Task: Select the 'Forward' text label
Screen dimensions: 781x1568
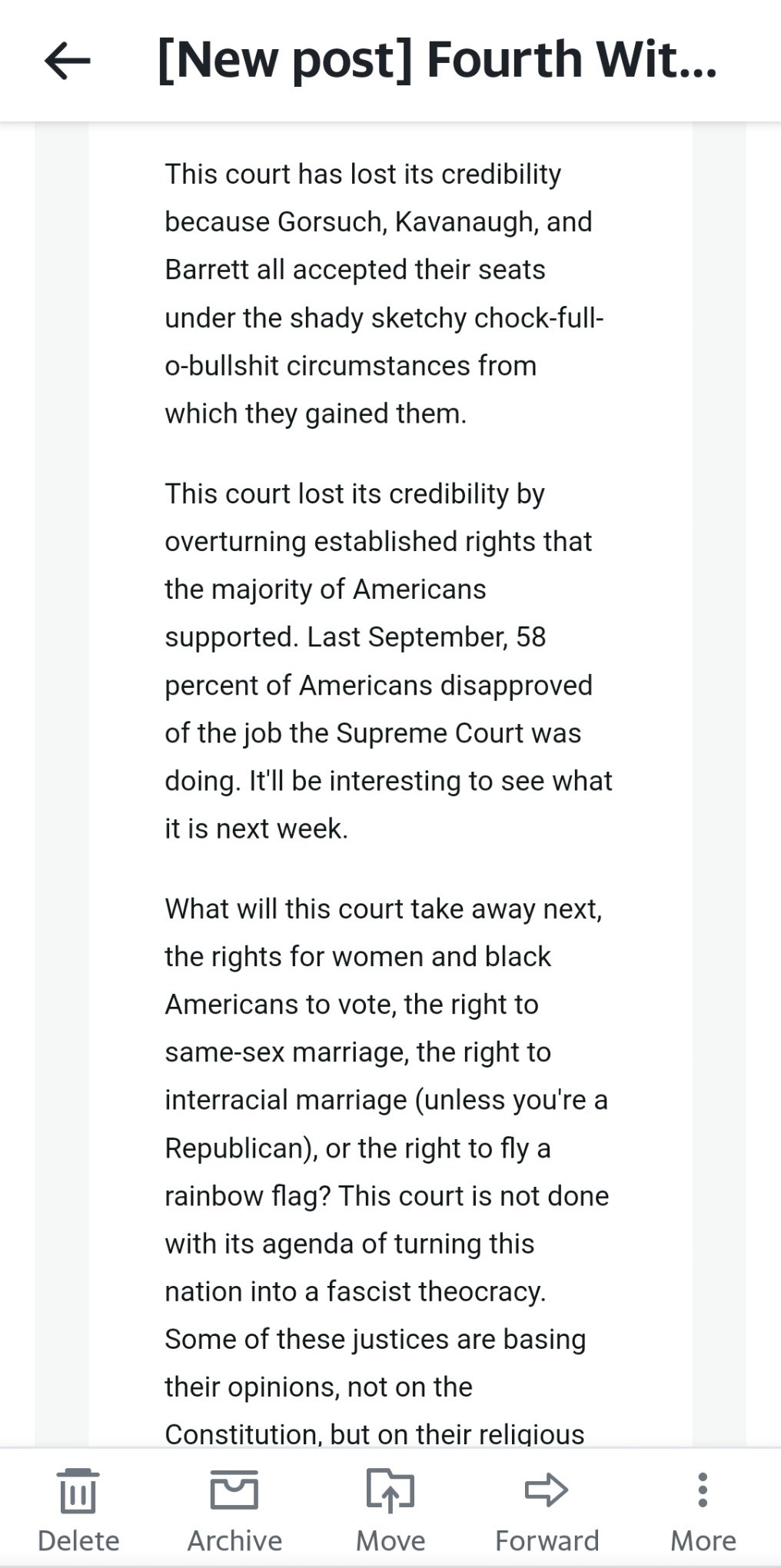Action: (x=547, y=1541)
